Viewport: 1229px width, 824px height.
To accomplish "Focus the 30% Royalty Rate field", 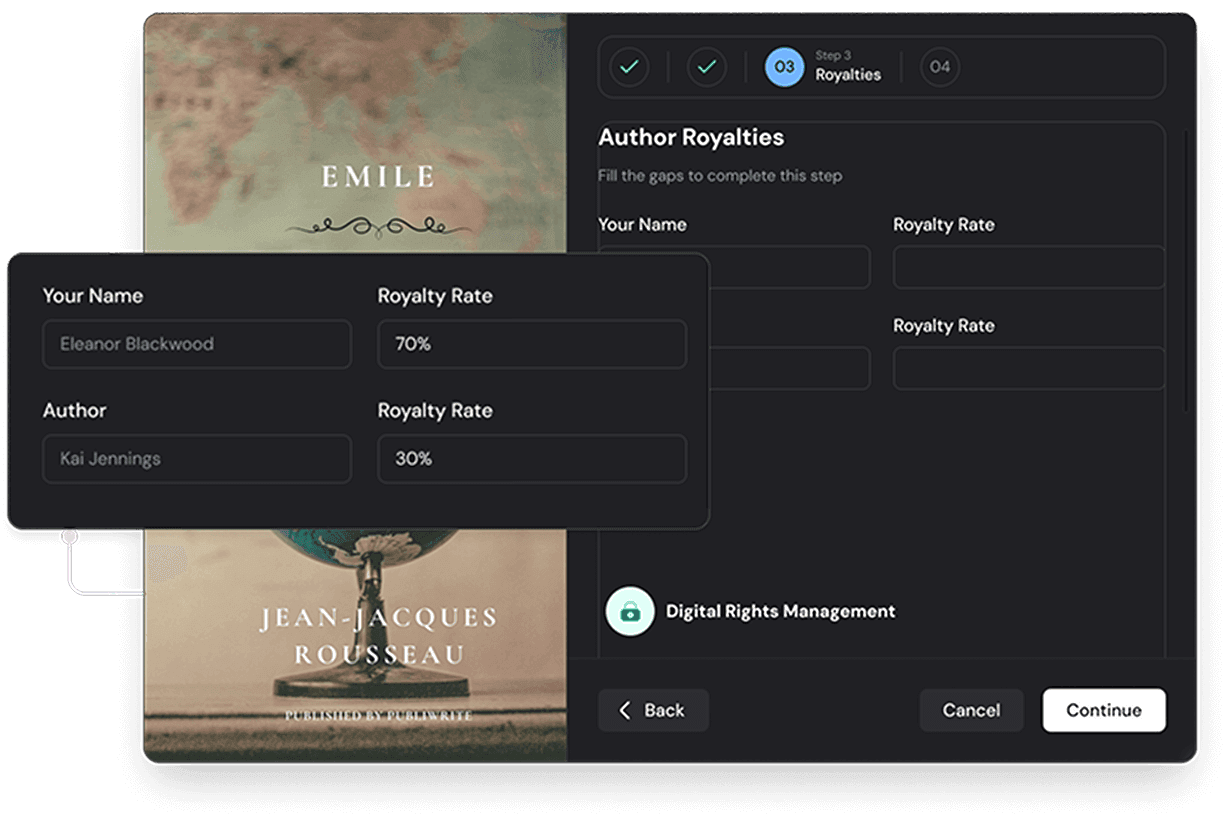I will 531,459.
